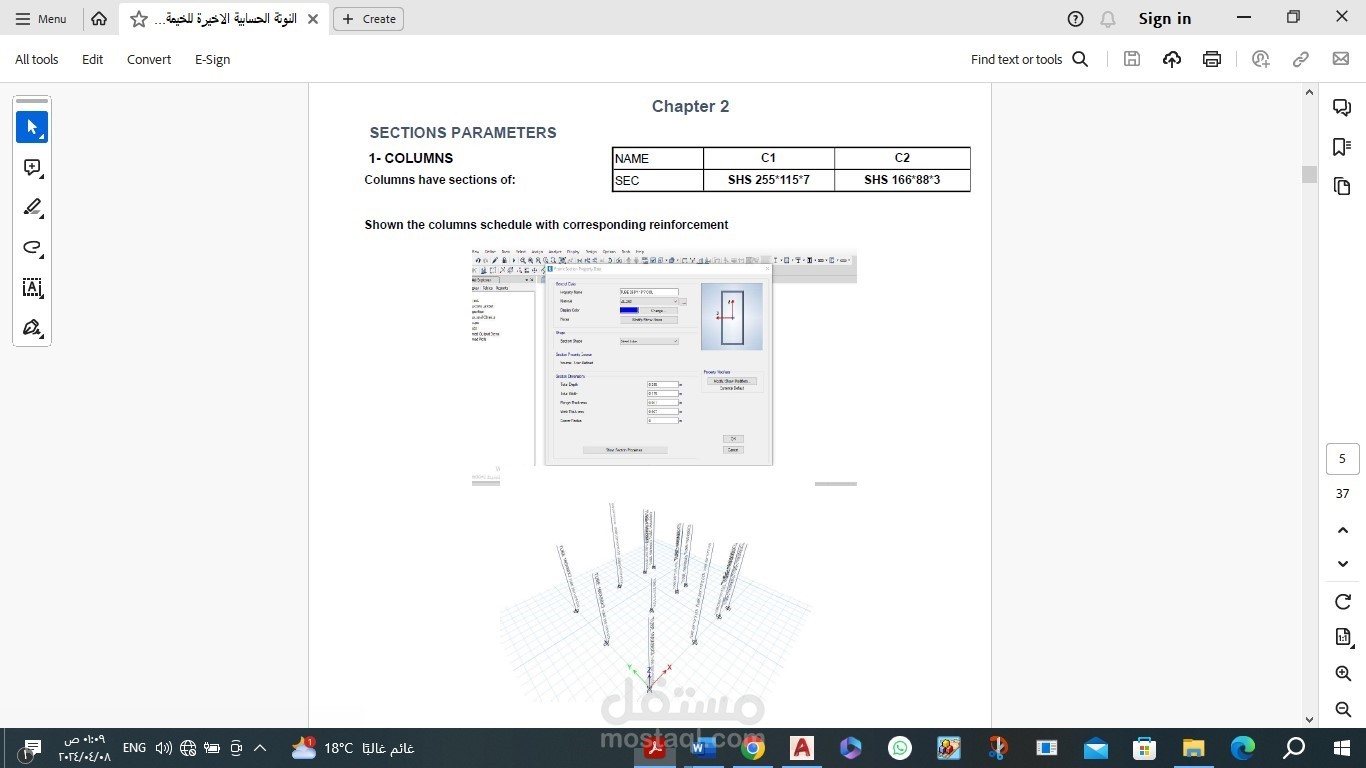Upload the file to cloud storage

pos(1172,59)
